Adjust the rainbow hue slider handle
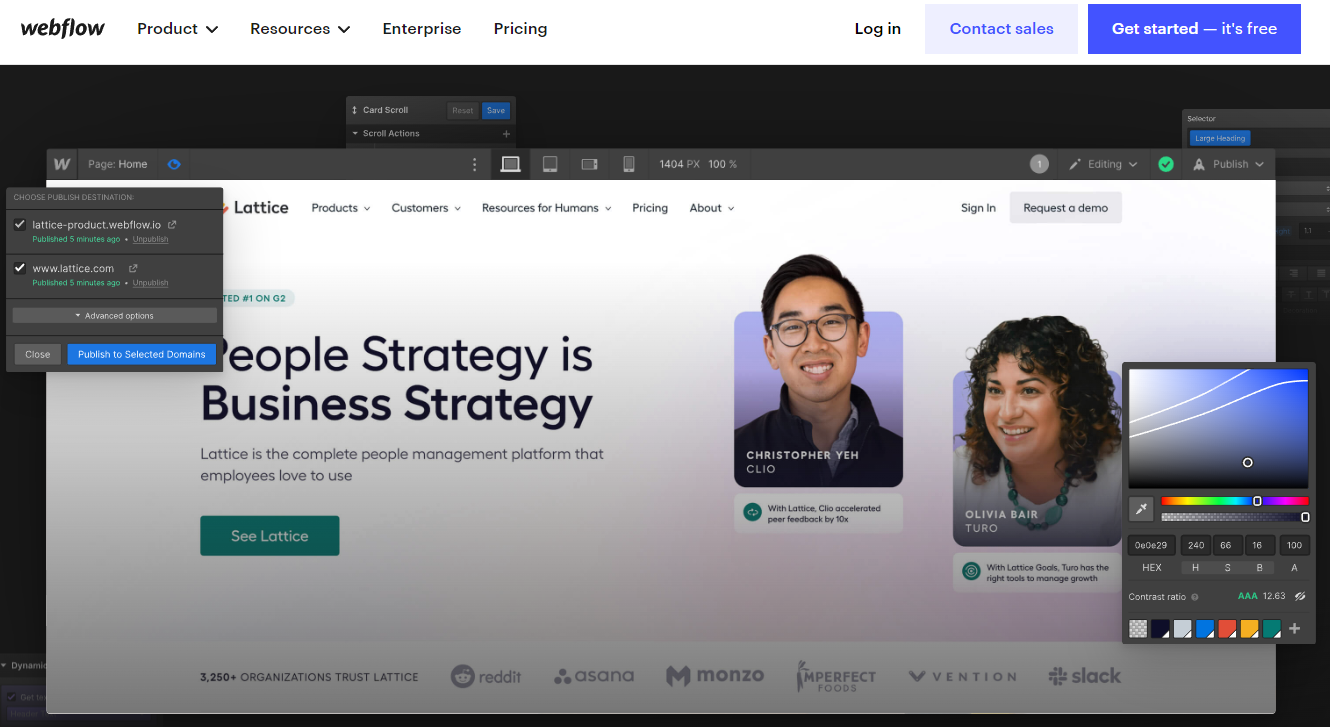Viewport: 1330px width, 727px height. coord(1257,501)
